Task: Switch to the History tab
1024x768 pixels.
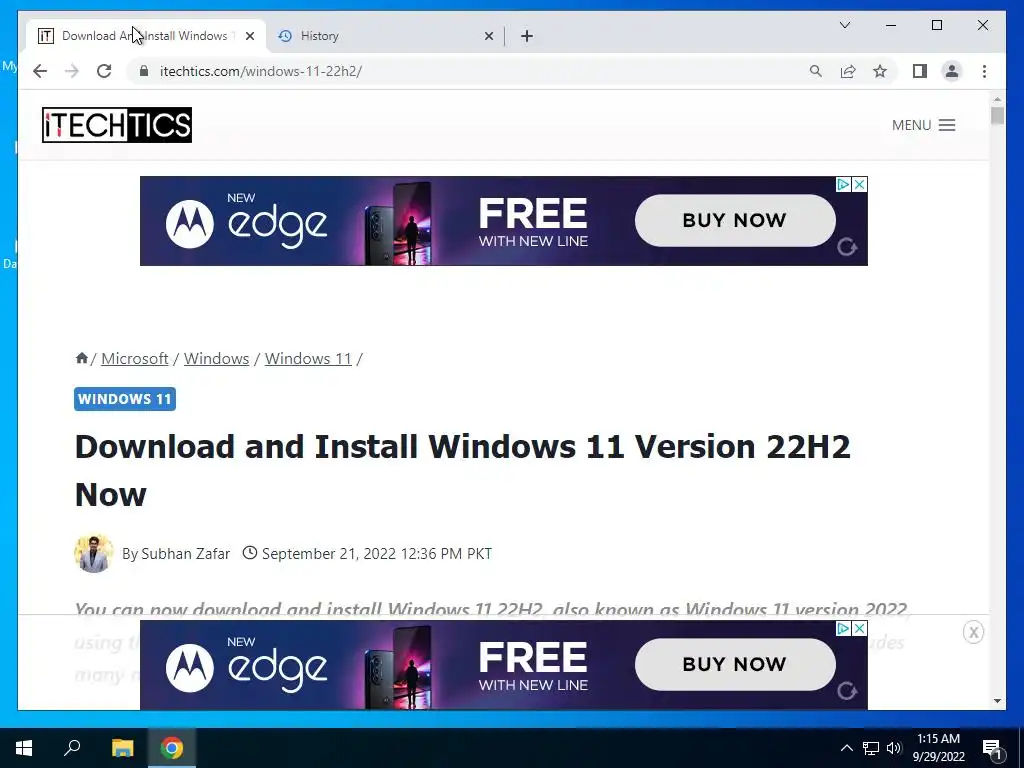Action: (x=385, y=36)
